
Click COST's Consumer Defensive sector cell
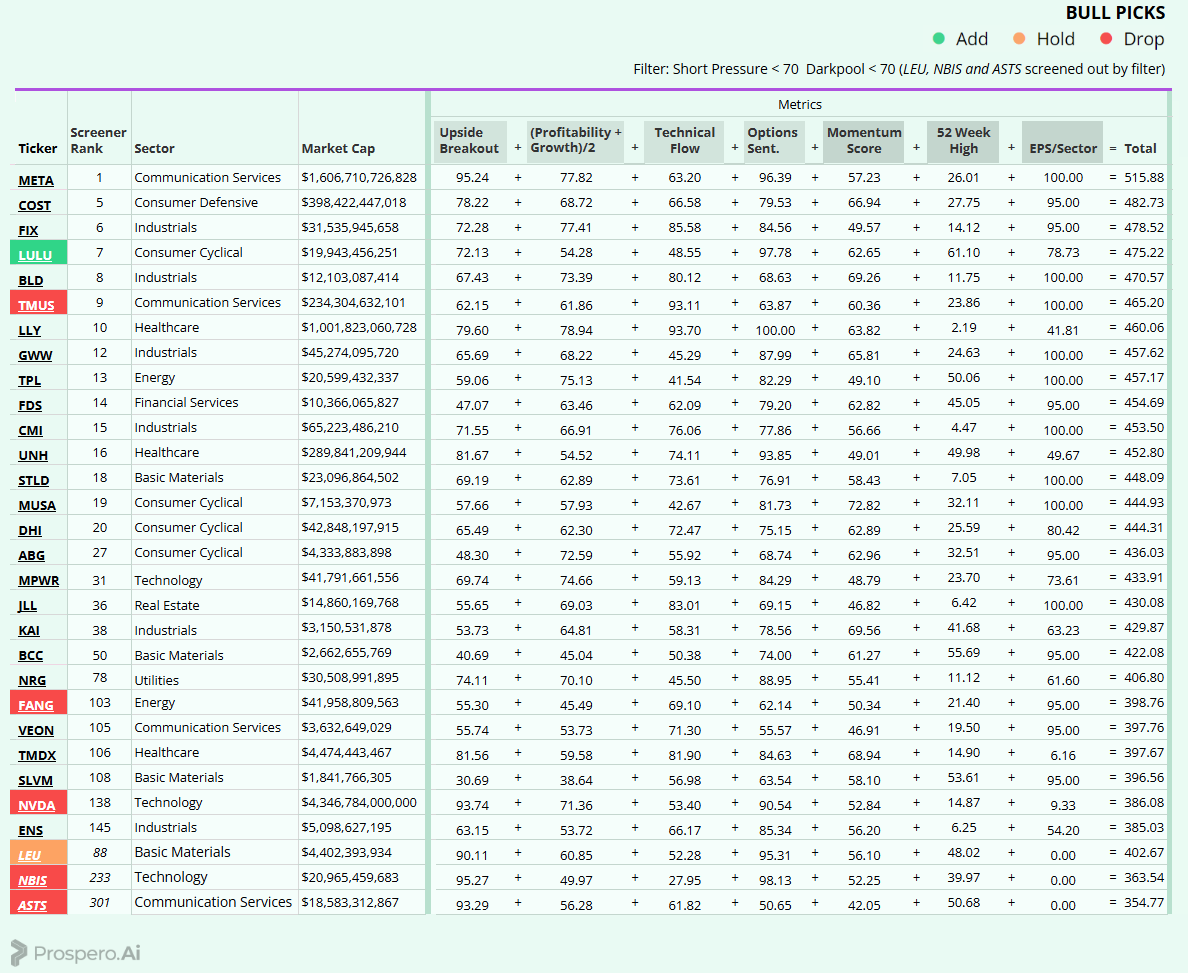click(196, 202)
